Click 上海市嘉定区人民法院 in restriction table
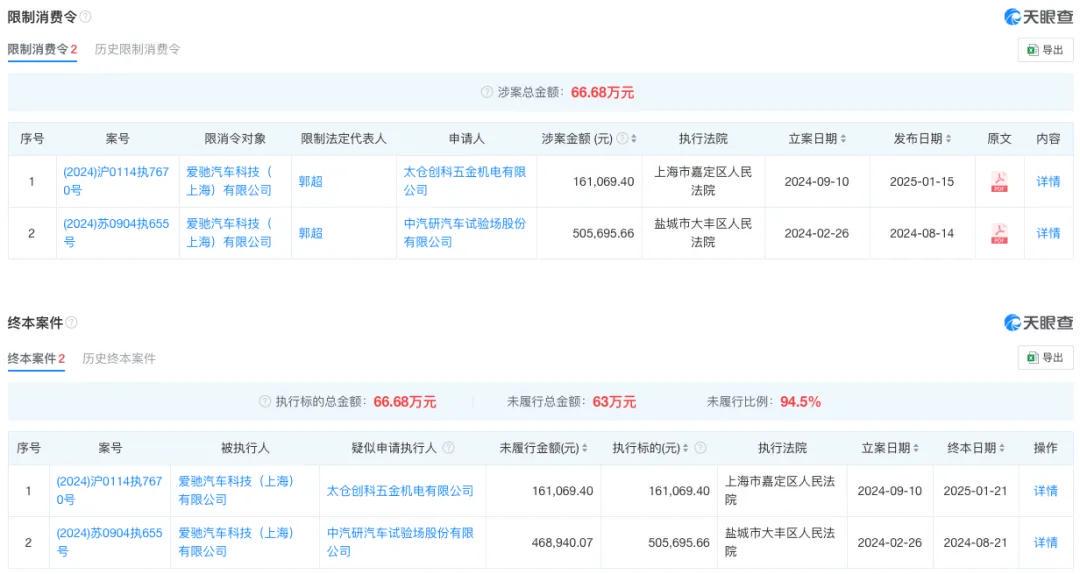 click(703, 181)
